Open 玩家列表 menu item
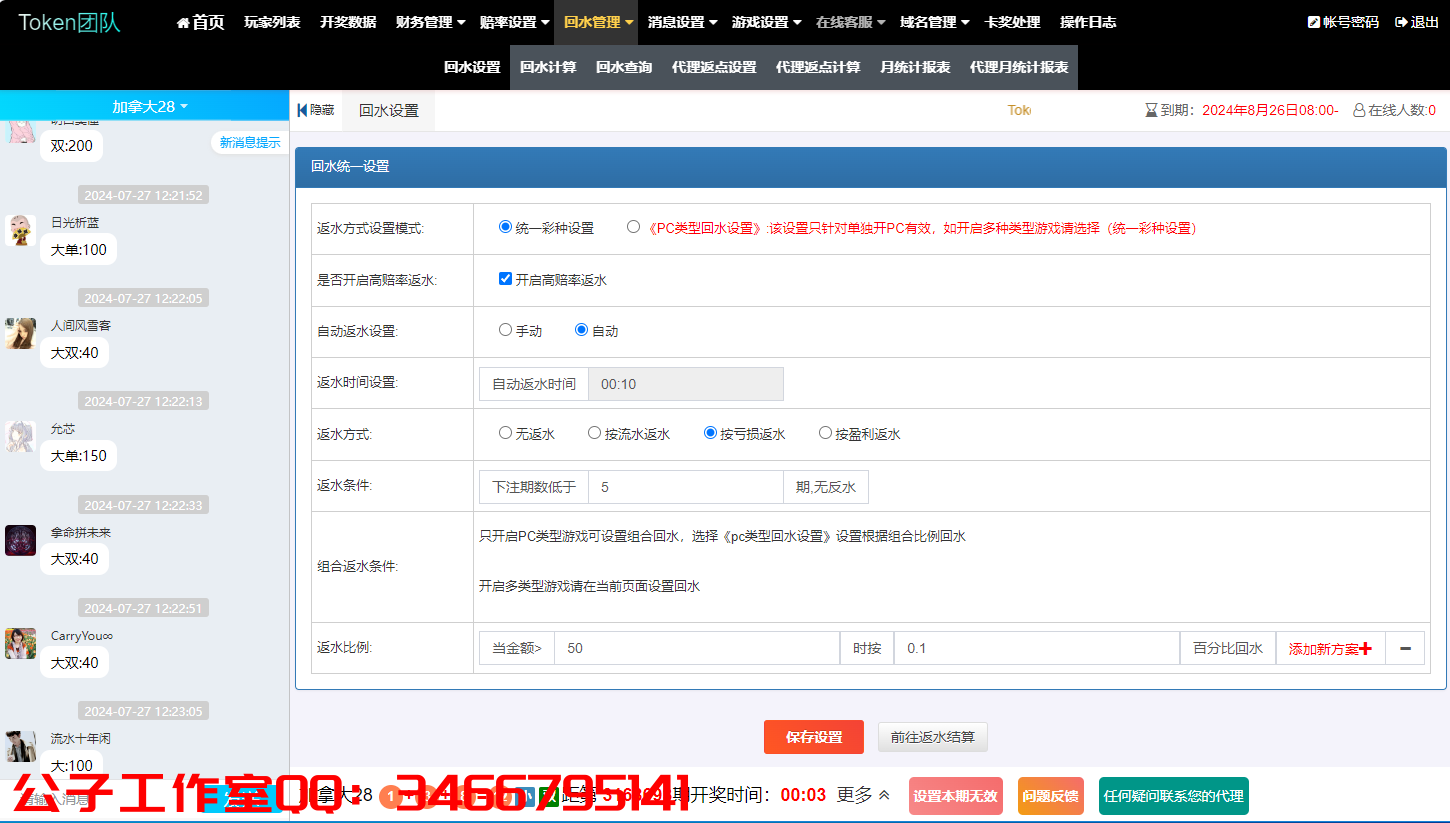The width and height of the screenshot is (1450, 823). tap(272, 22)
